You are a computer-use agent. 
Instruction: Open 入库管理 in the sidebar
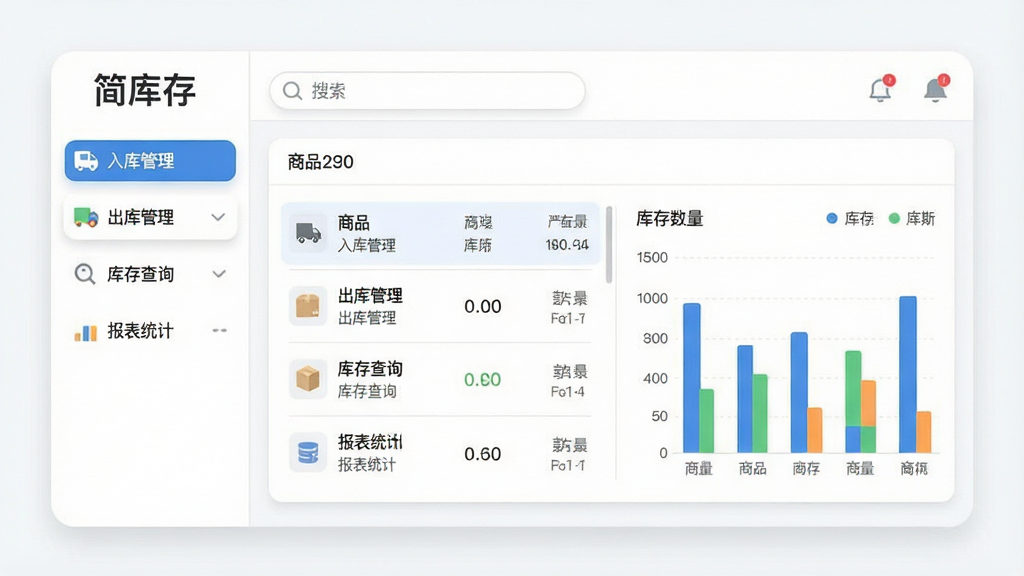[x=150, y=161]
